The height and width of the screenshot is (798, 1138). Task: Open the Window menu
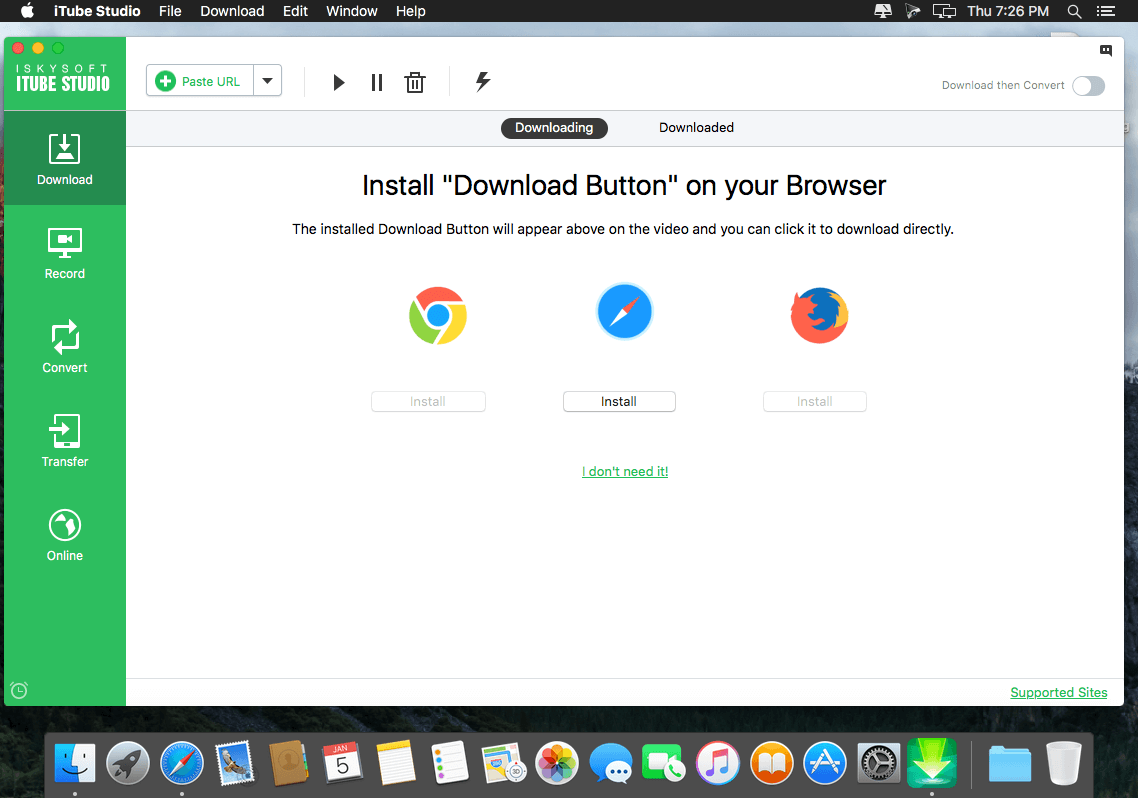click(352, 11)
